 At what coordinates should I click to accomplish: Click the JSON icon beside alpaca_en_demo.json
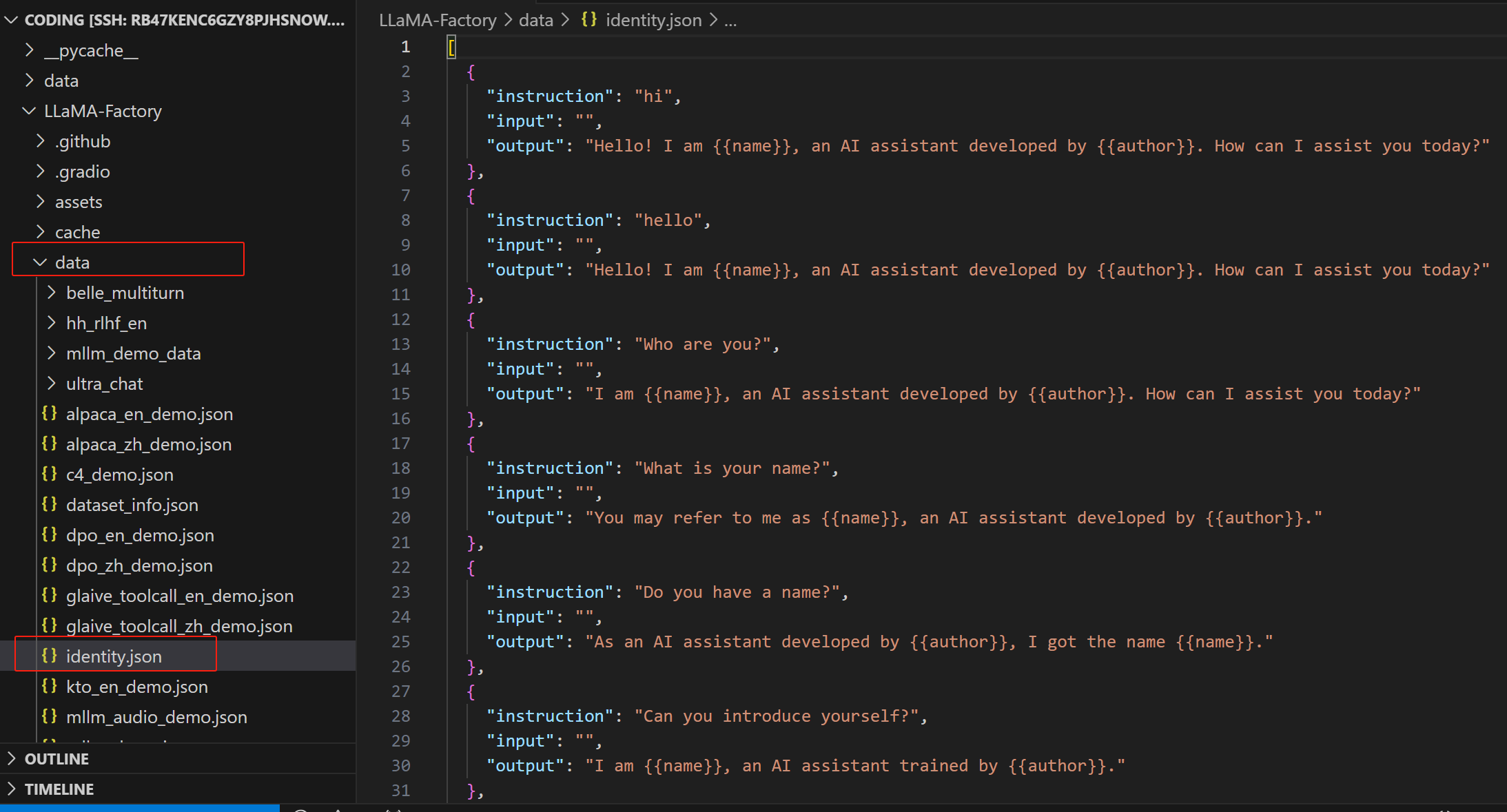[x=49, y=413]
